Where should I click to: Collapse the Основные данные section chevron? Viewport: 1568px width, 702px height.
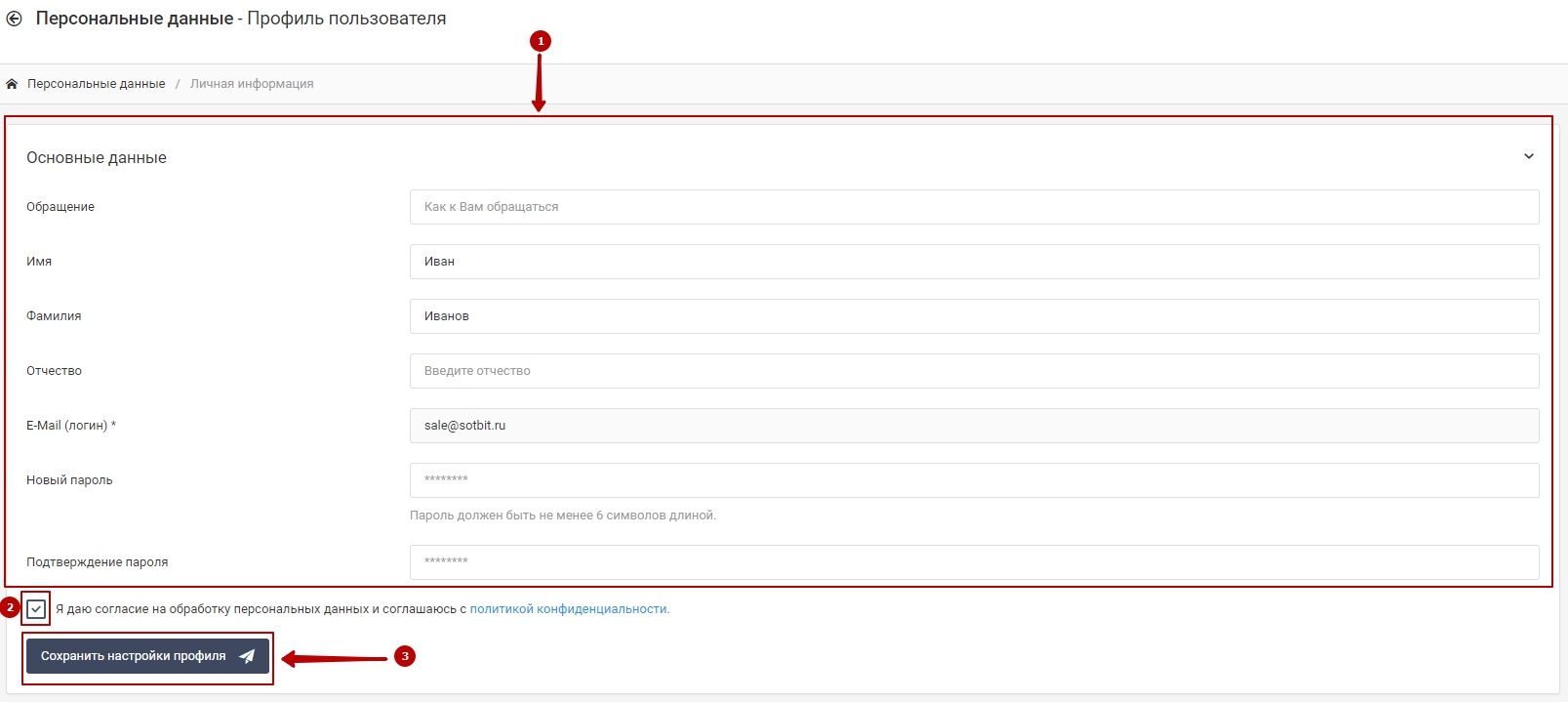point(1529,156)
